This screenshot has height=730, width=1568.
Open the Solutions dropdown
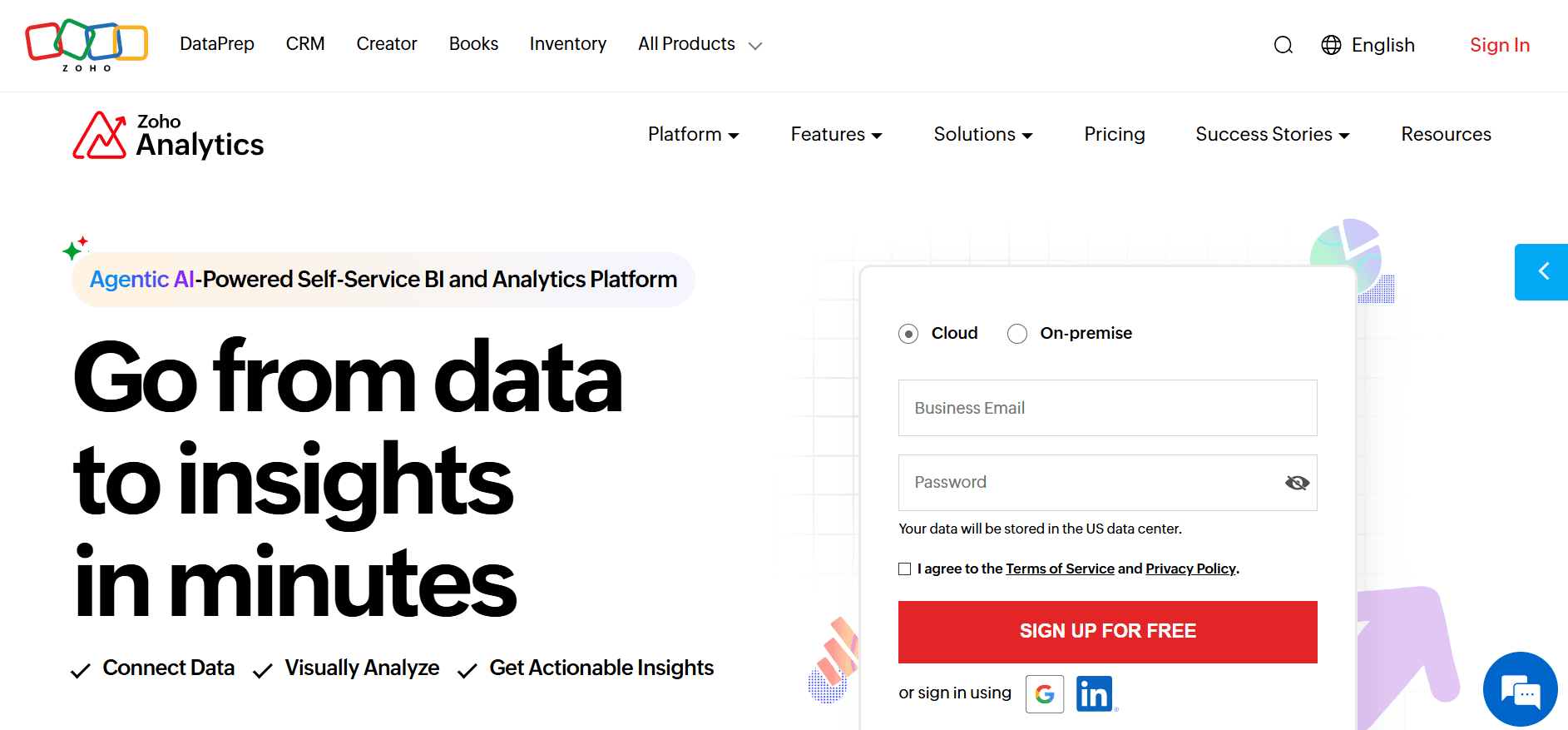pos(982,134)
